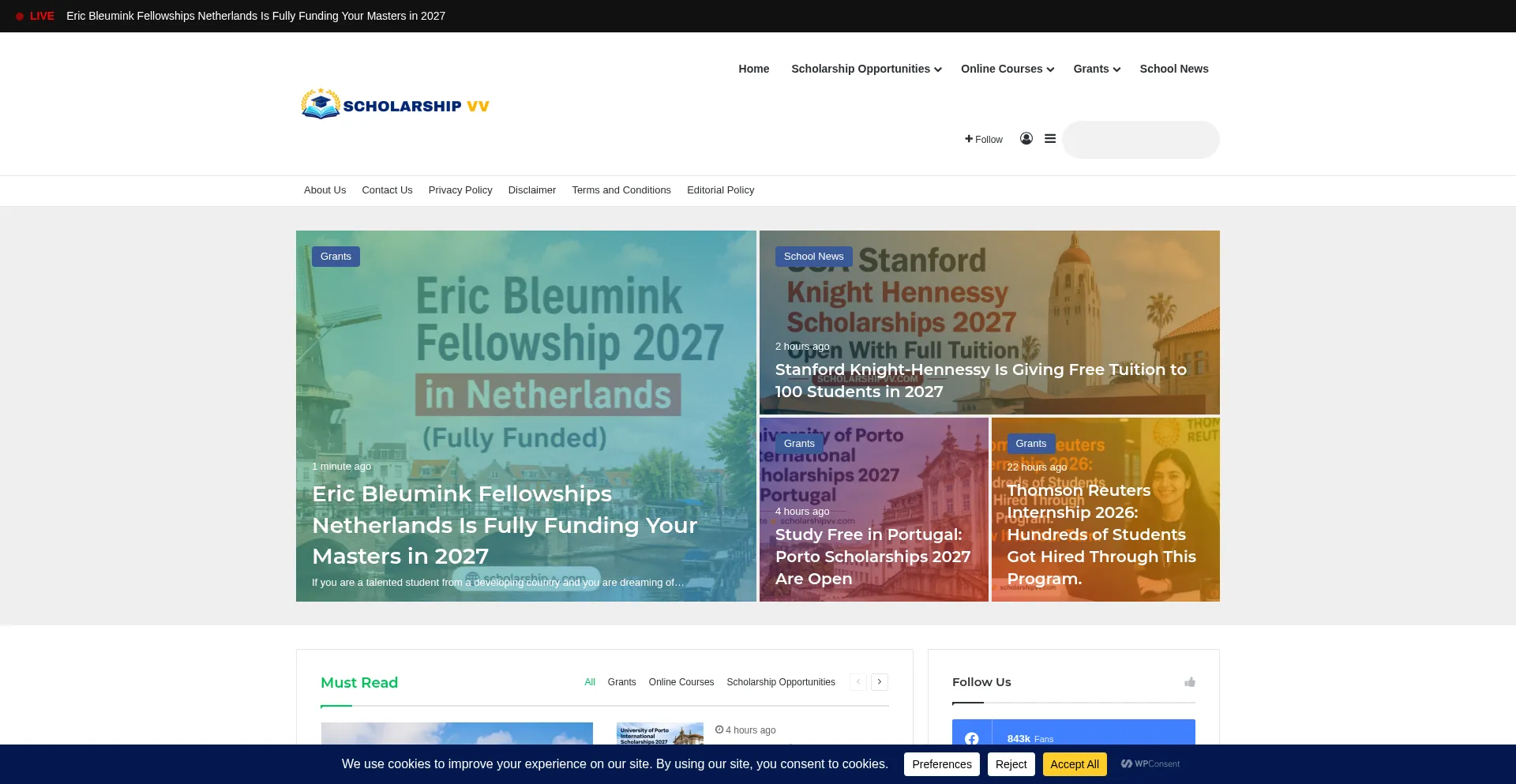Click School News badge on Stanford slide
1516x784 pixels.
pyautogui.click(x=813, y=257)
